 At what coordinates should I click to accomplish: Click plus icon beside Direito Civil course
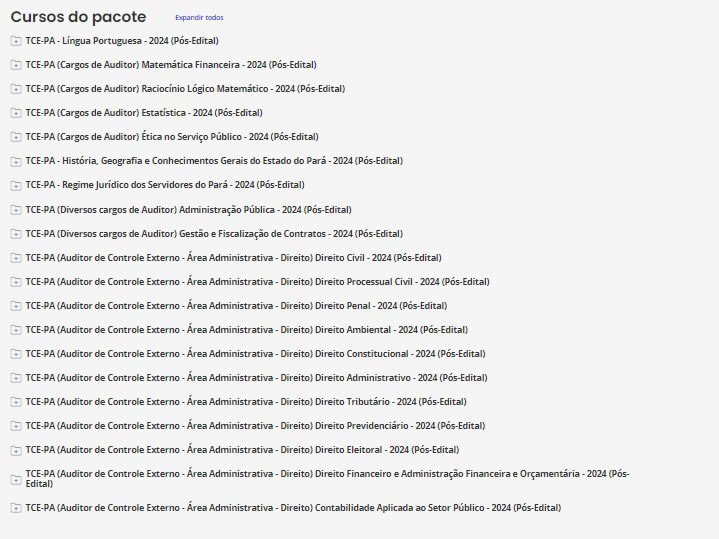15,258
